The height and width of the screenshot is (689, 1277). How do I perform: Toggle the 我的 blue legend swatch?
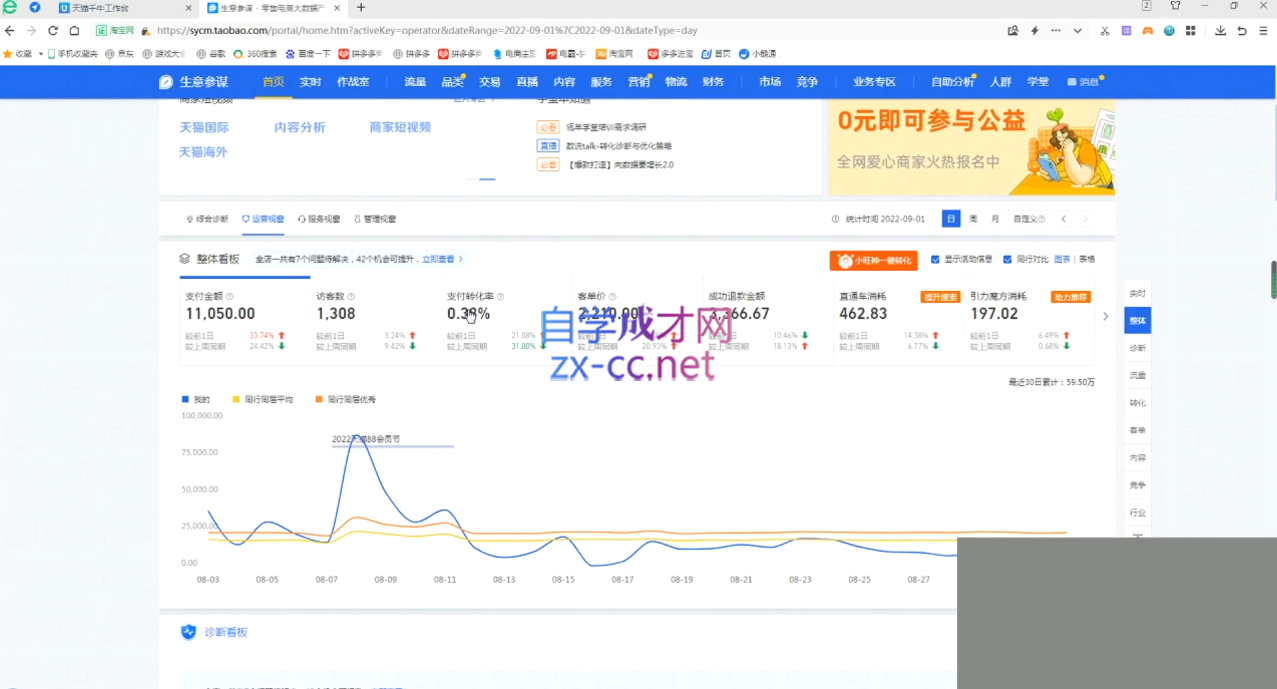pos(185,400)
